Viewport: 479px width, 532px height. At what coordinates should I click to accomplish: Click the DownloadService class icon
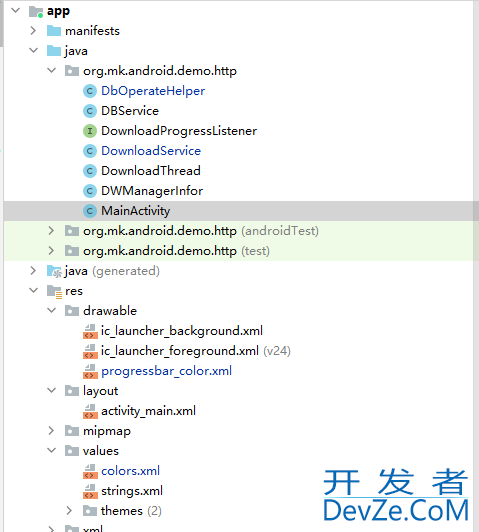(x=90, y=151)
